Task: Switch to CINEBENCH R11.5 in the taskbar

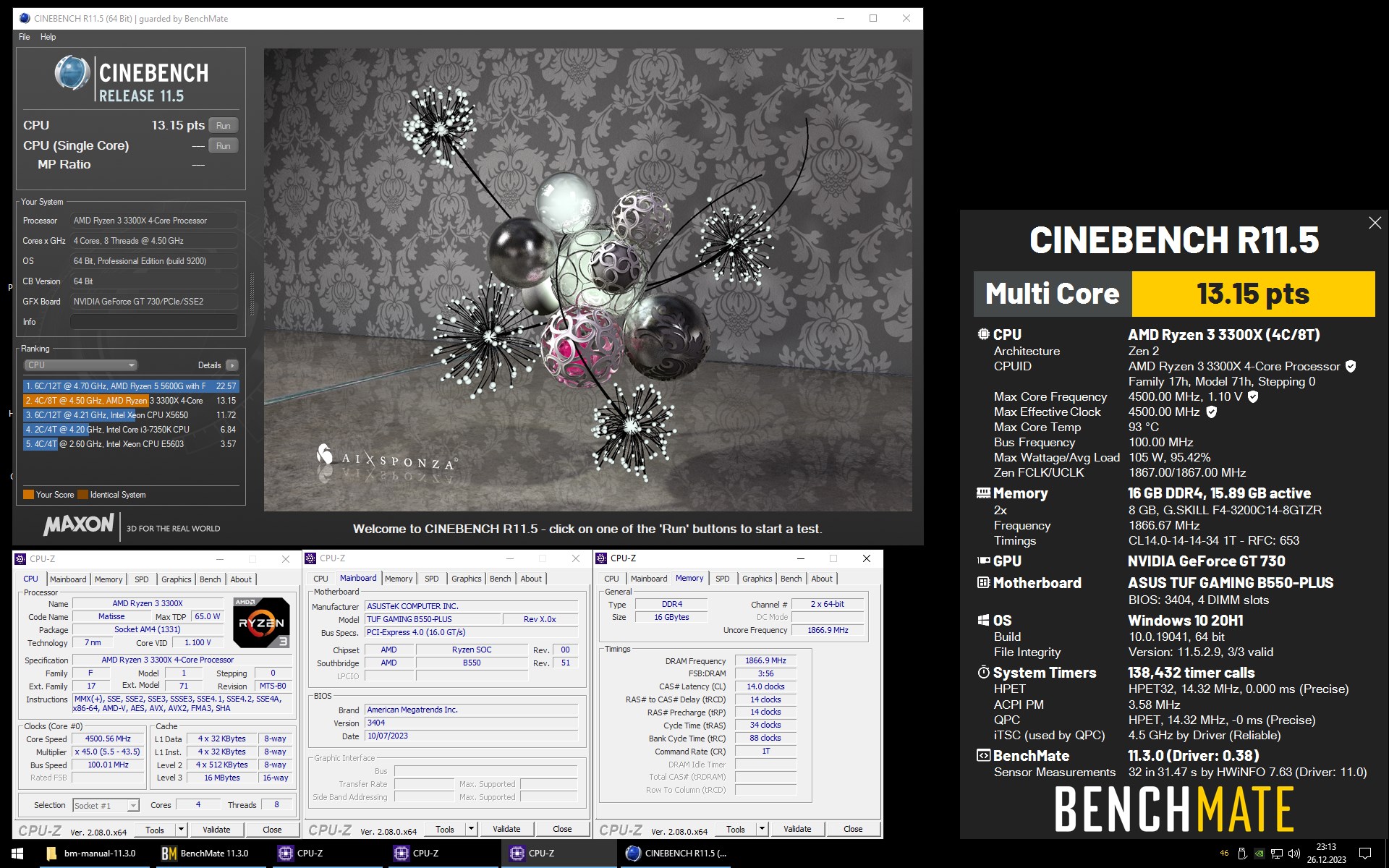Action: (x=676, y=854)
